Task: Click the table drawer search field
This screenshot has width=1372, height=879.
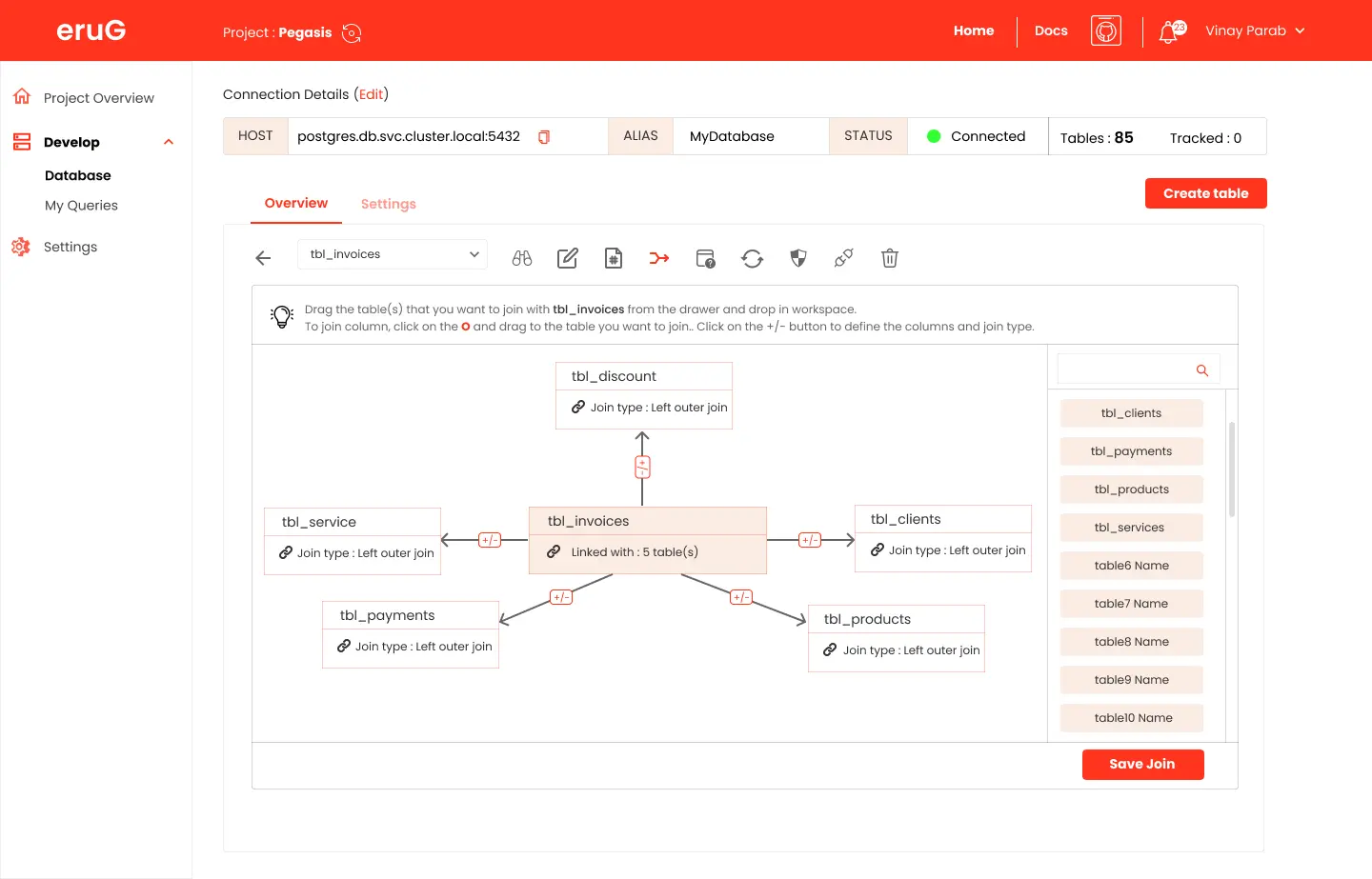Action: point(1126,370)
